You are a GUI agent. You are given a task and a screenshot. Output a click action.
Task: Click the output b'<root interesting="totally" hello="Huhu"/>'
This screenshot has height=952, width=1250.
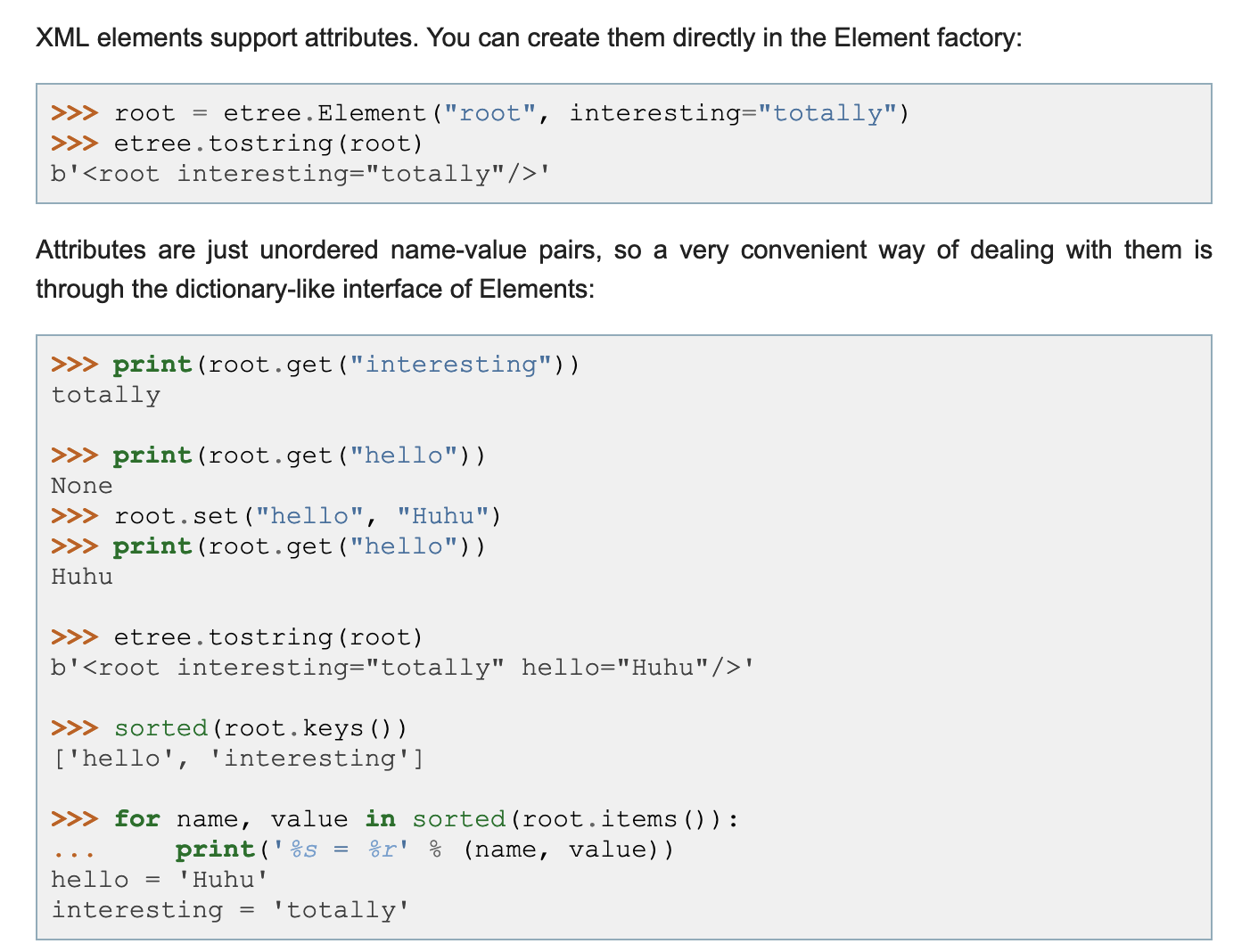(x=403, y=668)
